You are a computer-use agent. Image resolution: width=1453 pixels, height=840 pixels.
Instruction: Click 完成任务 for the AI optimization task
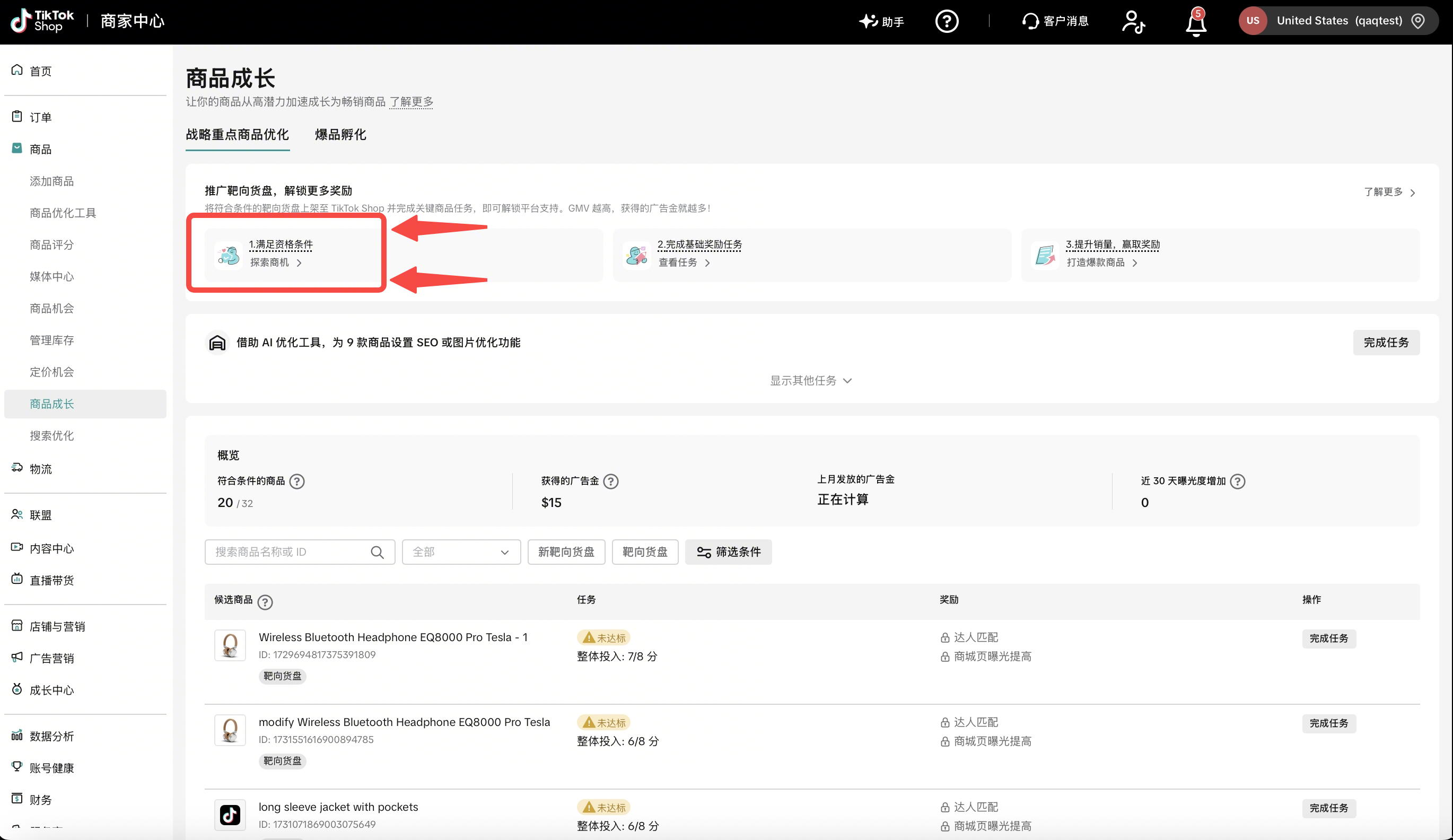coord(1386,343)
